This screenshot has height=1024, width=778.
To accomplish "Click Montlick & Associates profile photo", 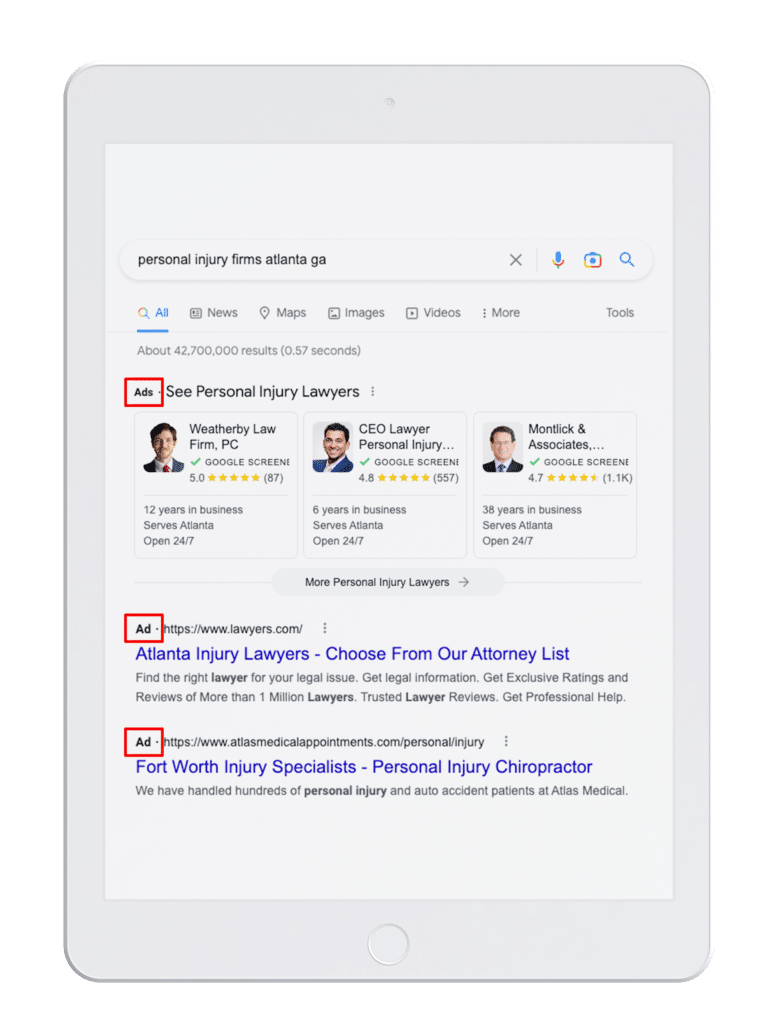I will click(x=502, y=447).
